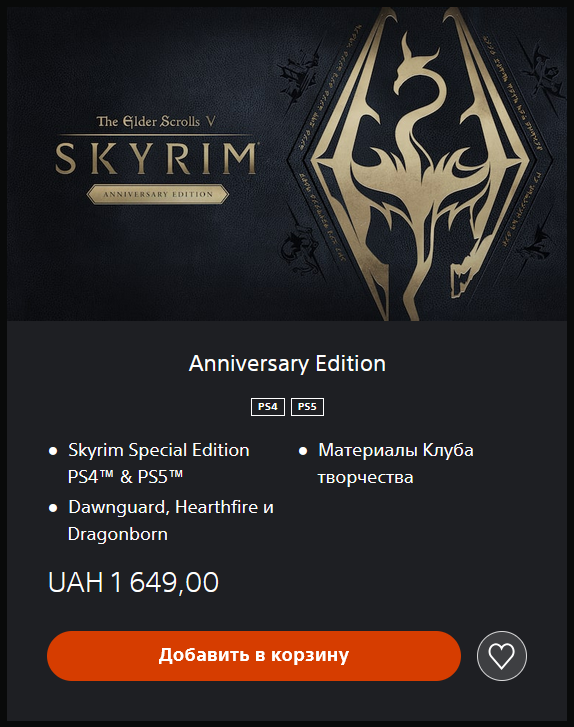This screenshot has width=574, height=727.
Task: Click the gold Anniversary Edition banner in artwork
Action: (x=158, y=194)
